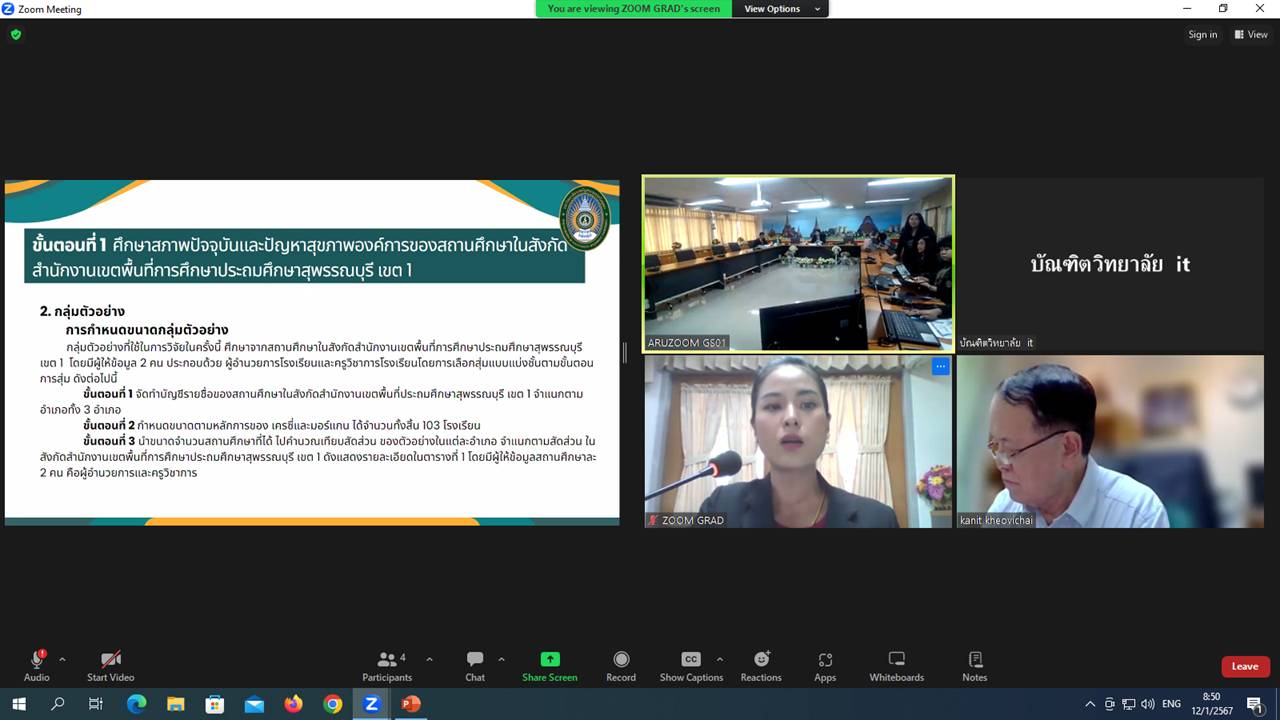Change layout with the View button
Image resolution: width=1280 pixels, height=720 pixels.
1251,35
